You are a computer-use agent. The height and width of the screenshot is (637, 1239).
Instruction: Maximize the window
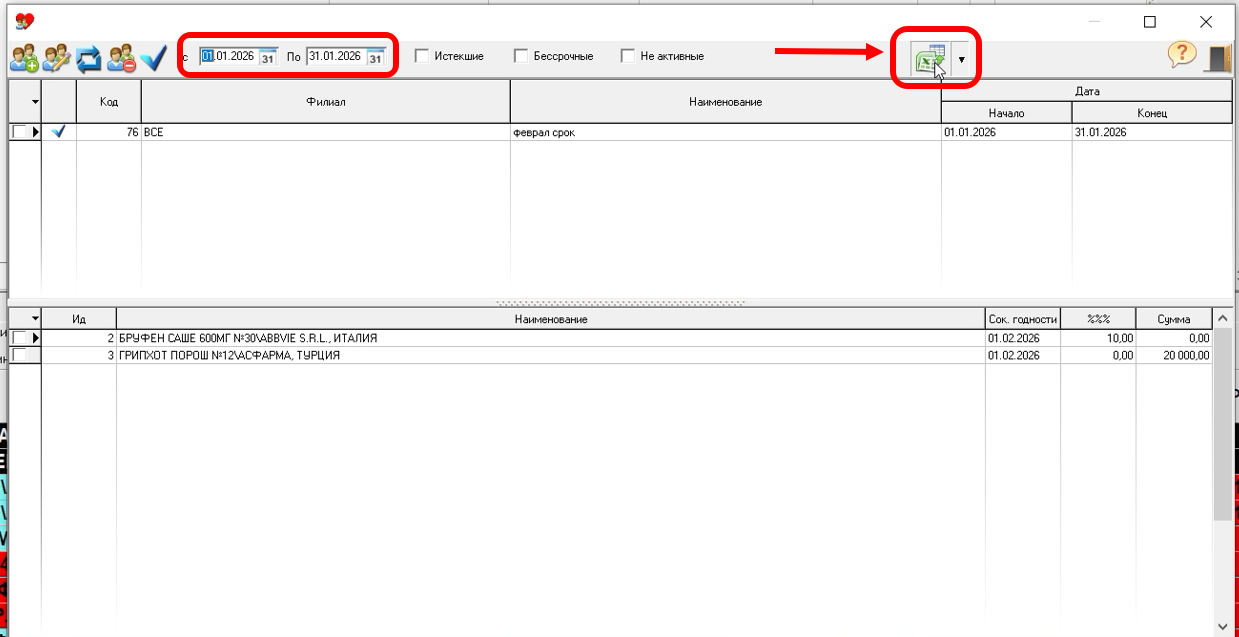(1150, 21)
